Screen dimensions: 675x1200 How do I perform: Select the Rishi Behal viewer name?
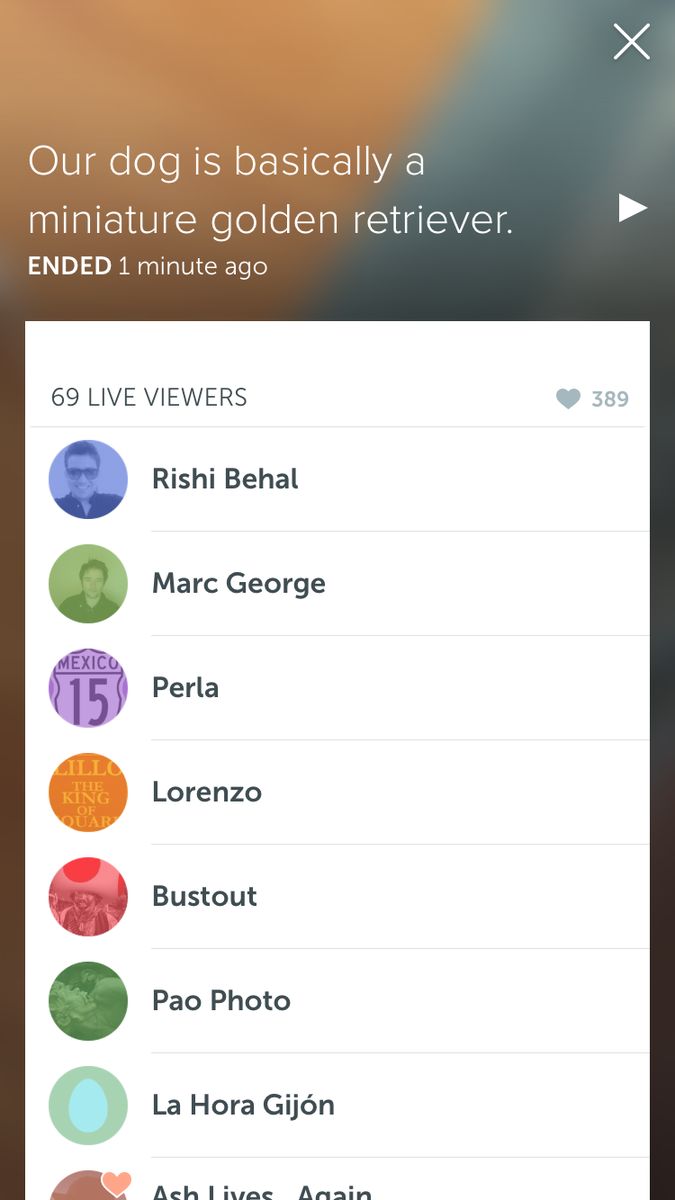coord(225,479)
